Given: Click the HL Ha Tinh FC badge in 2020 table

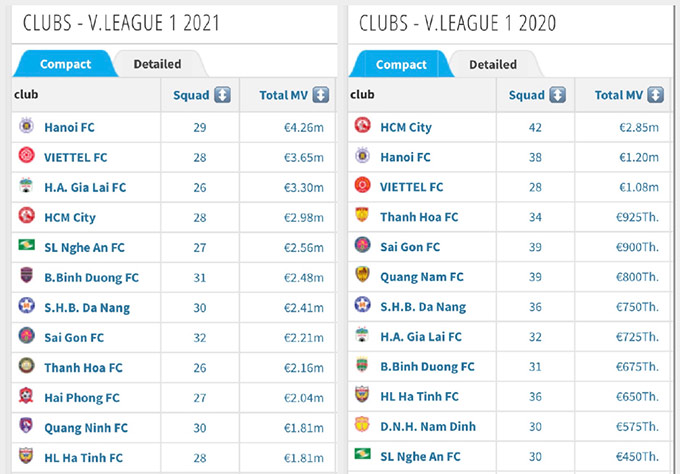Looking at the screenshot, I should 362,396.
